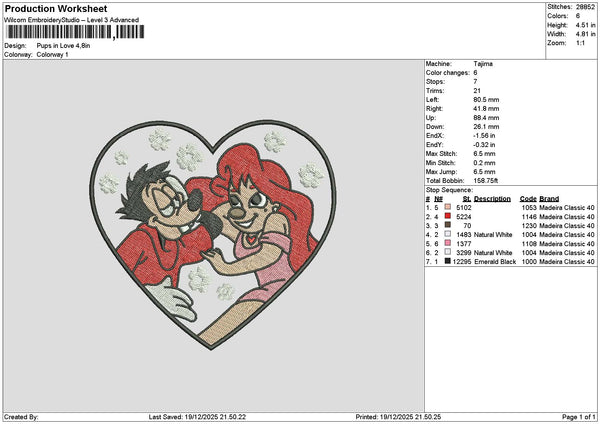Click "Wilcom EmbroideryStudio – Level 3 Advanced" text

tap(71, 20)
